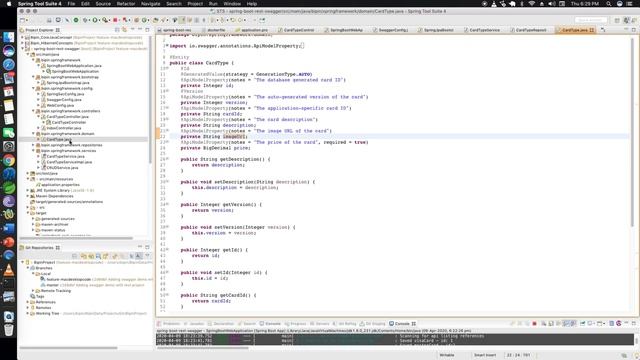640x360 pixels.
Task: Expand the Maven Dependencies node
Action: pyautogui.click(x=28, y=196)
